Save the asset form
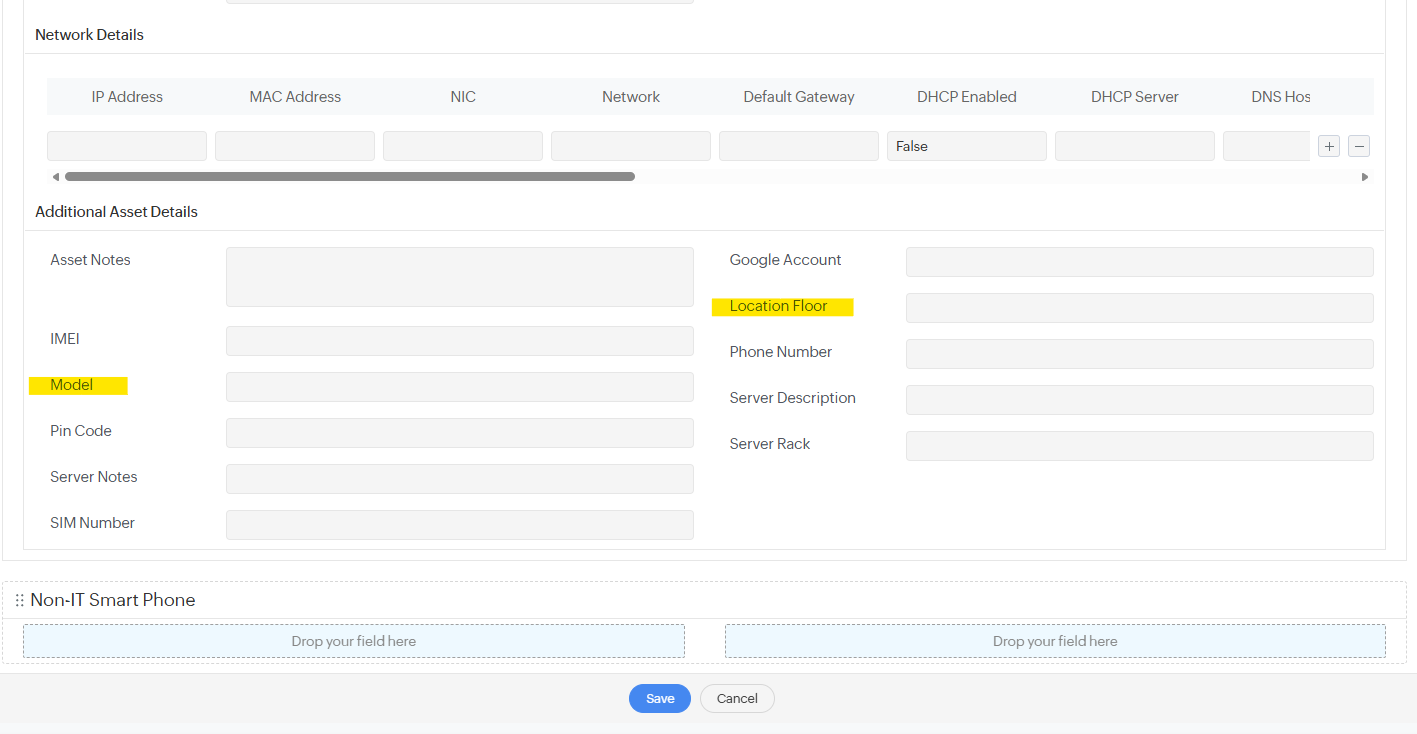1417x734 pixels. coord(660,698)
